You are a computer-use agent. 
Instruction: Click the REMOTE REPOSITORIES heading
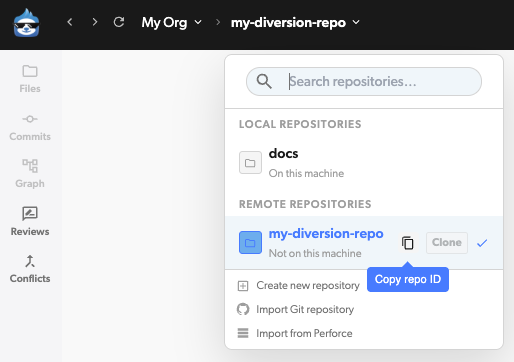pos(305,204)
